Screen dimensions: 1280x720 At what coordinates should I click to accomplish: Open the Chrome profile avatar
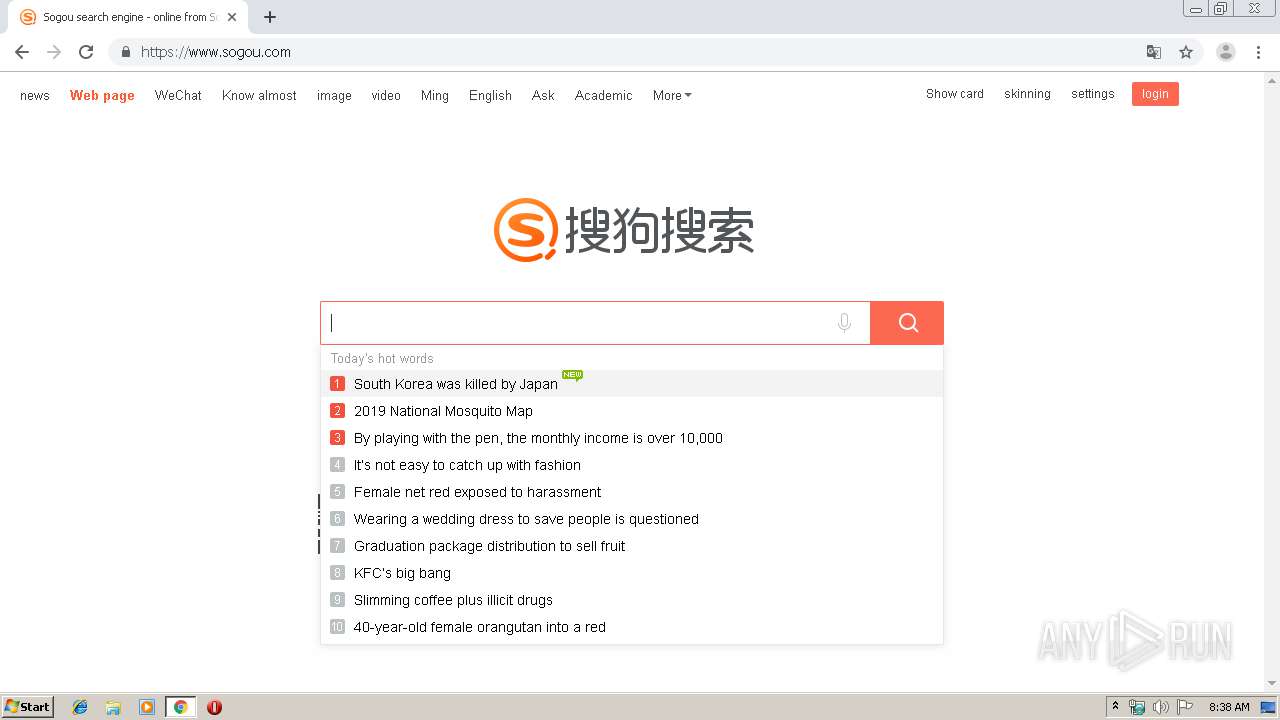[x=1226, y=52]
